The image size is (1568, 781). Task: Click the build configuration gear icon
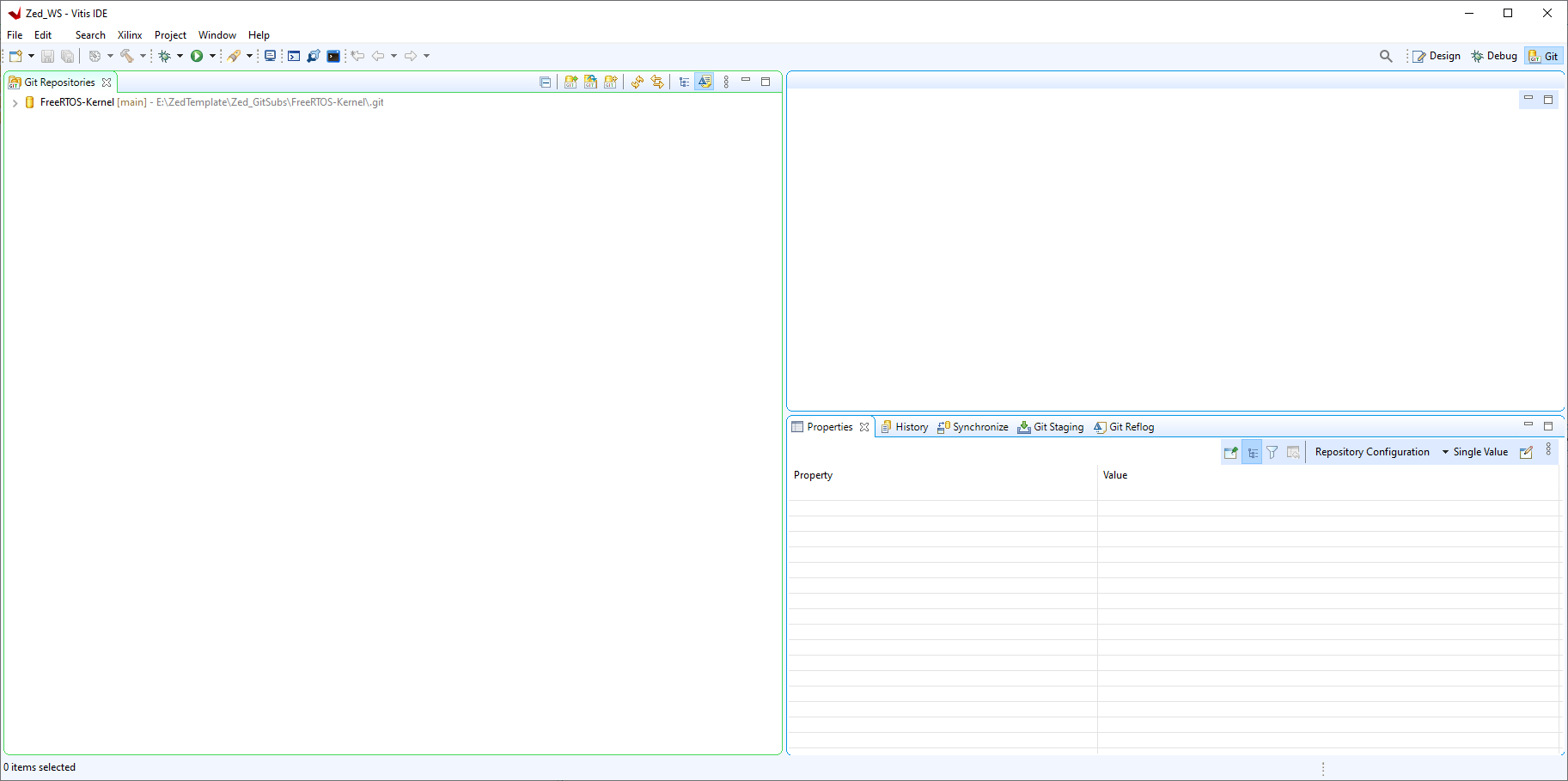click(x=95, y=56)
